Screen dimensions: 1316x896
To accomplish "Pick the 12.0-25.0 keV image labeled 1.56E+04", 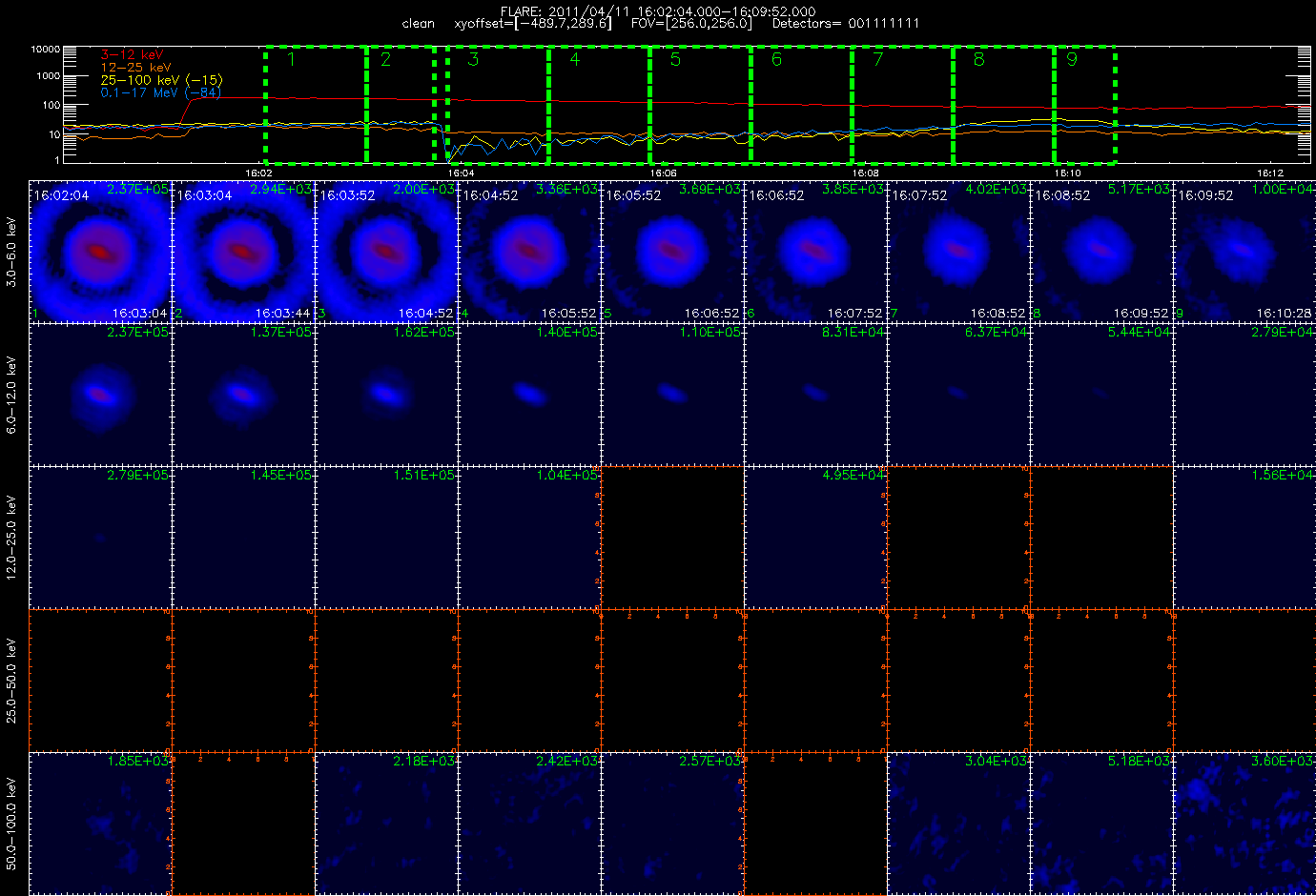I will (1244, 537).
